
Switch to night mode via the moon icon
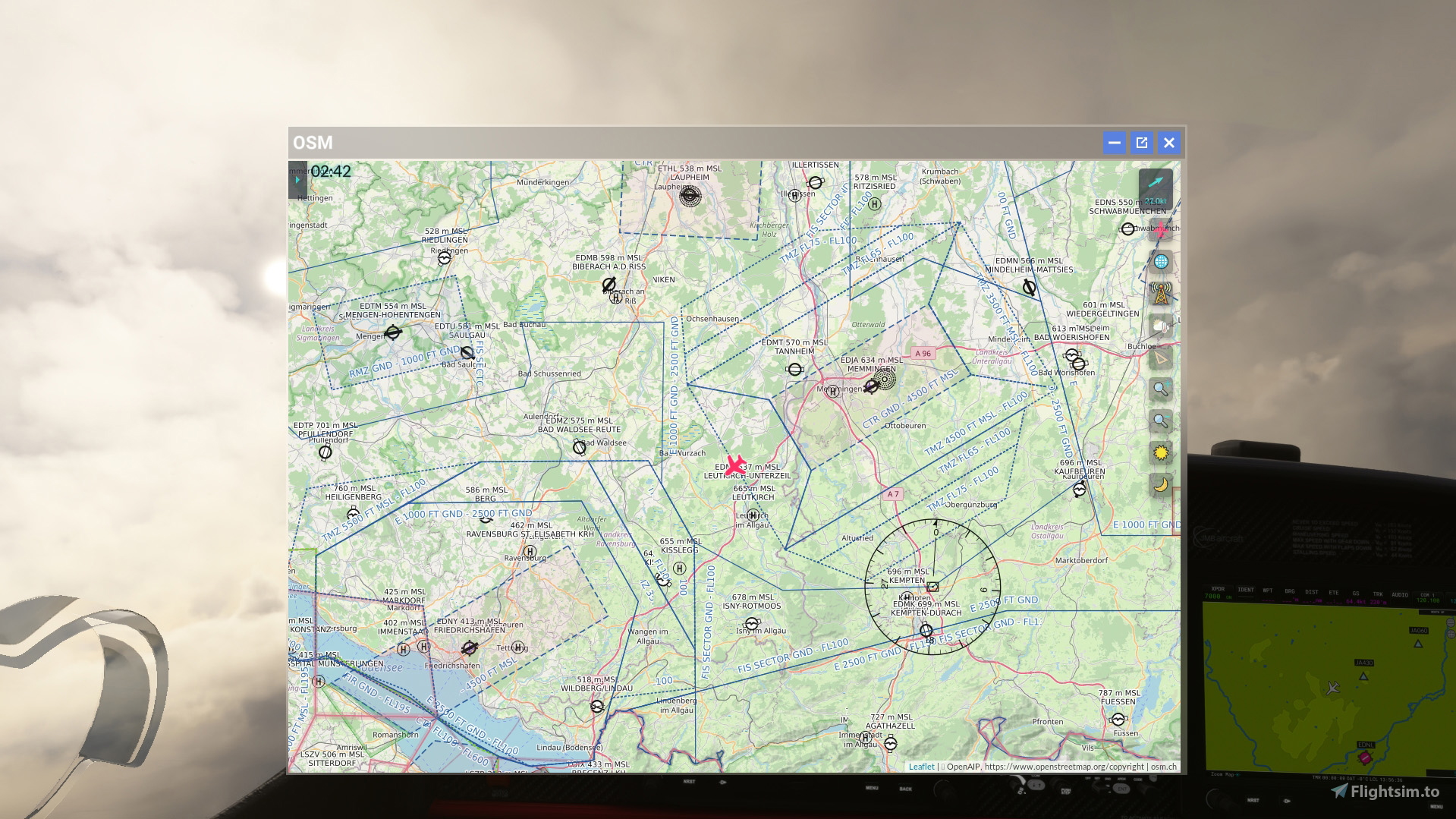click(1160, 485)
